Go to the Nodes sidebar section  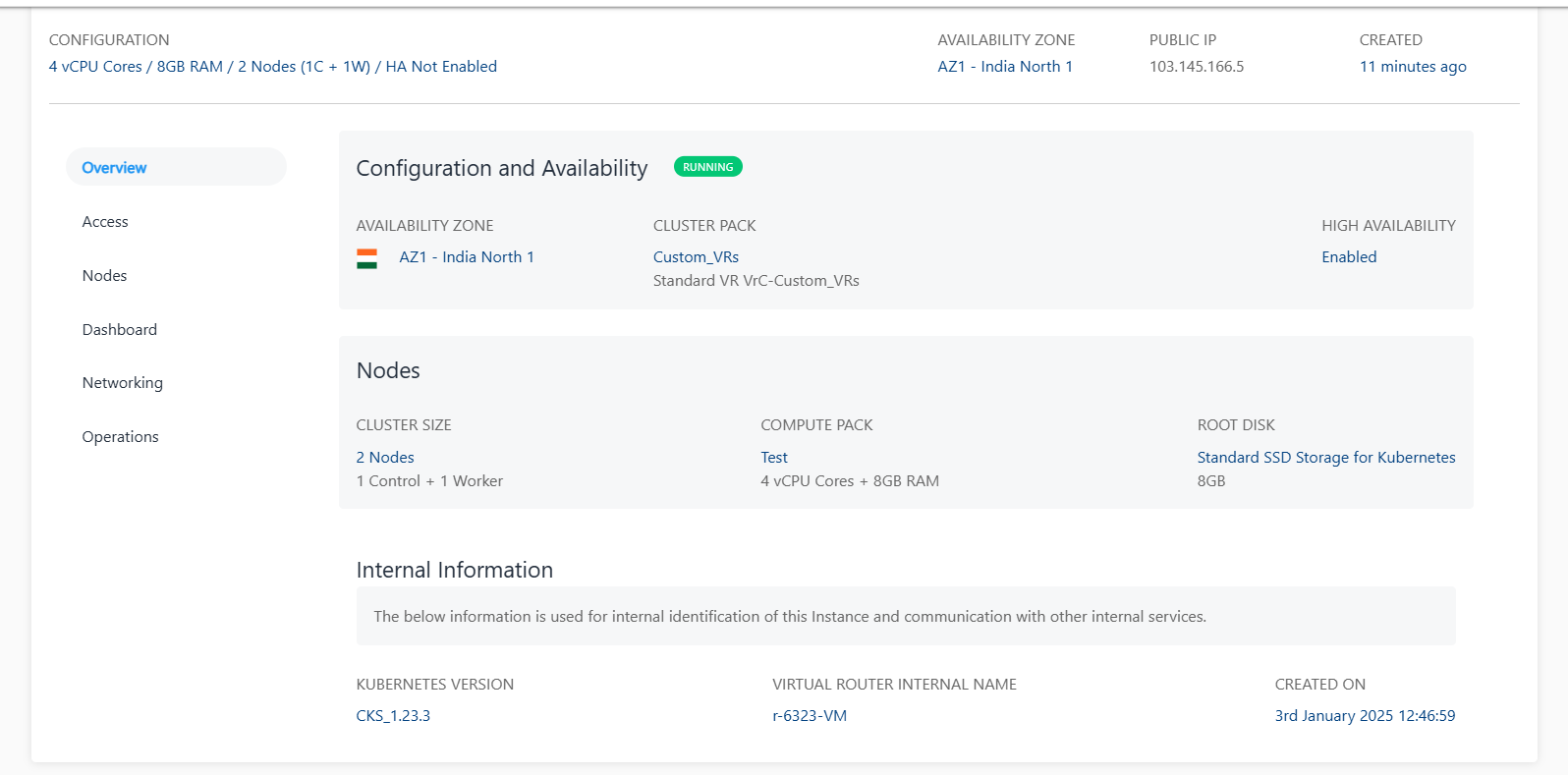coord(104,276)
